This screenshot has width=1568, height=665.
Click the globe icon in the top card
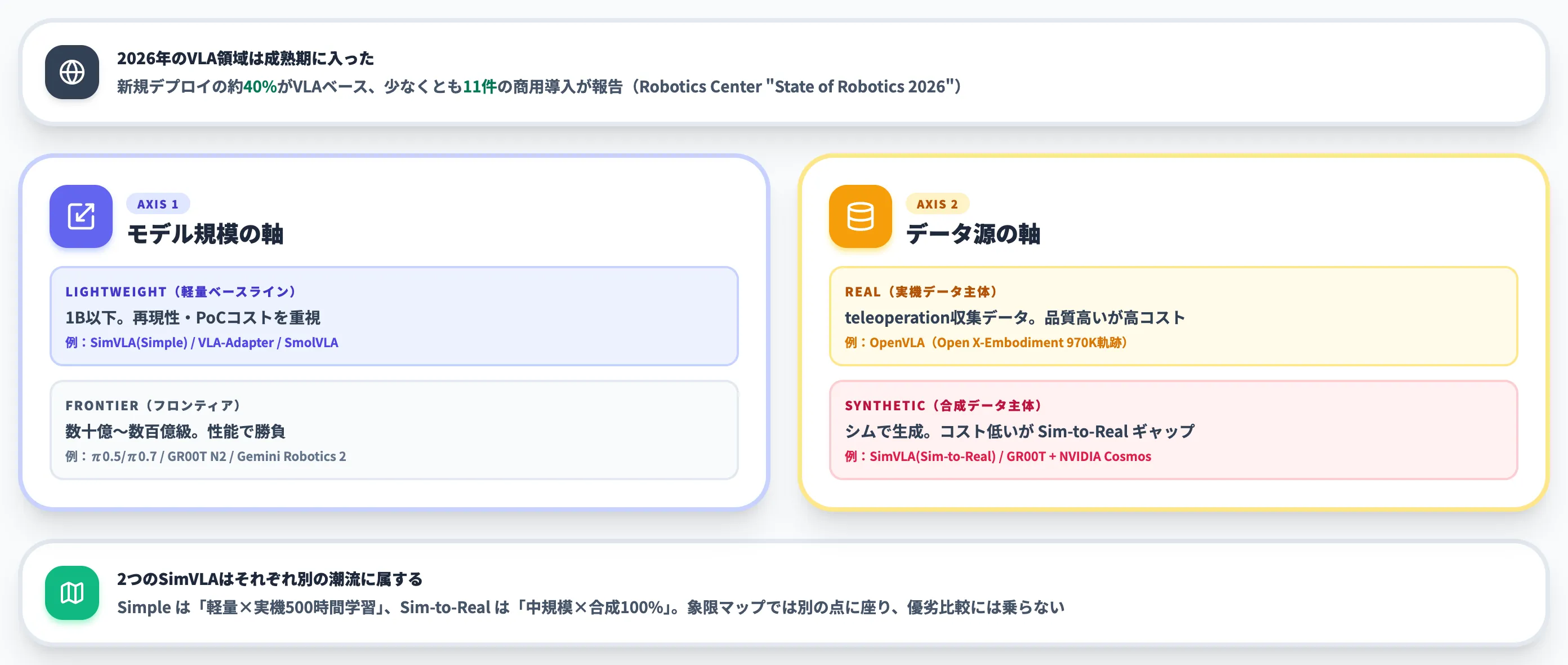(x=72, y=72)
